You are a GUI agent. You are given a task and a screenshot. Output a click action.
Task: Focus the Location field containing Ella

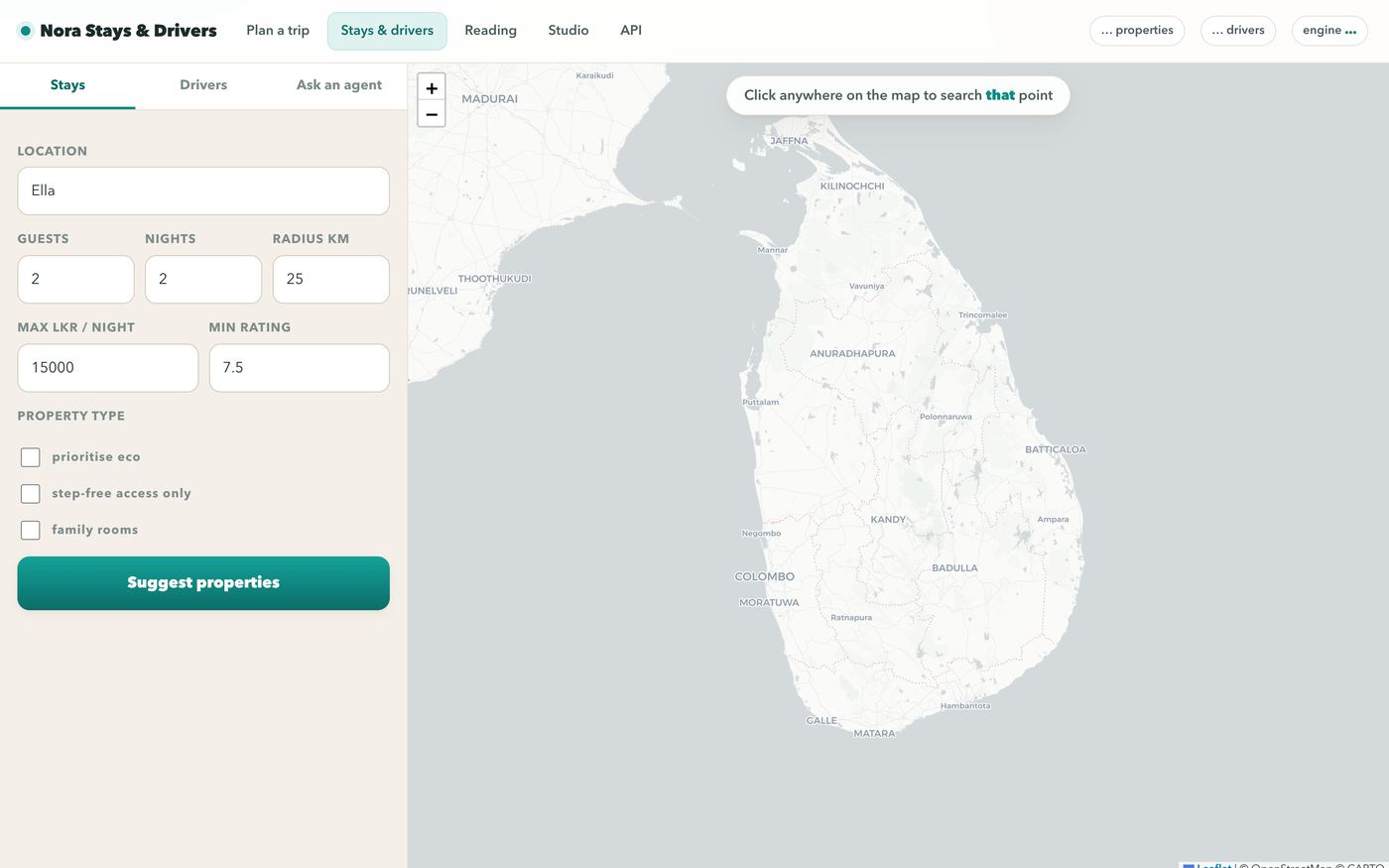203,190
